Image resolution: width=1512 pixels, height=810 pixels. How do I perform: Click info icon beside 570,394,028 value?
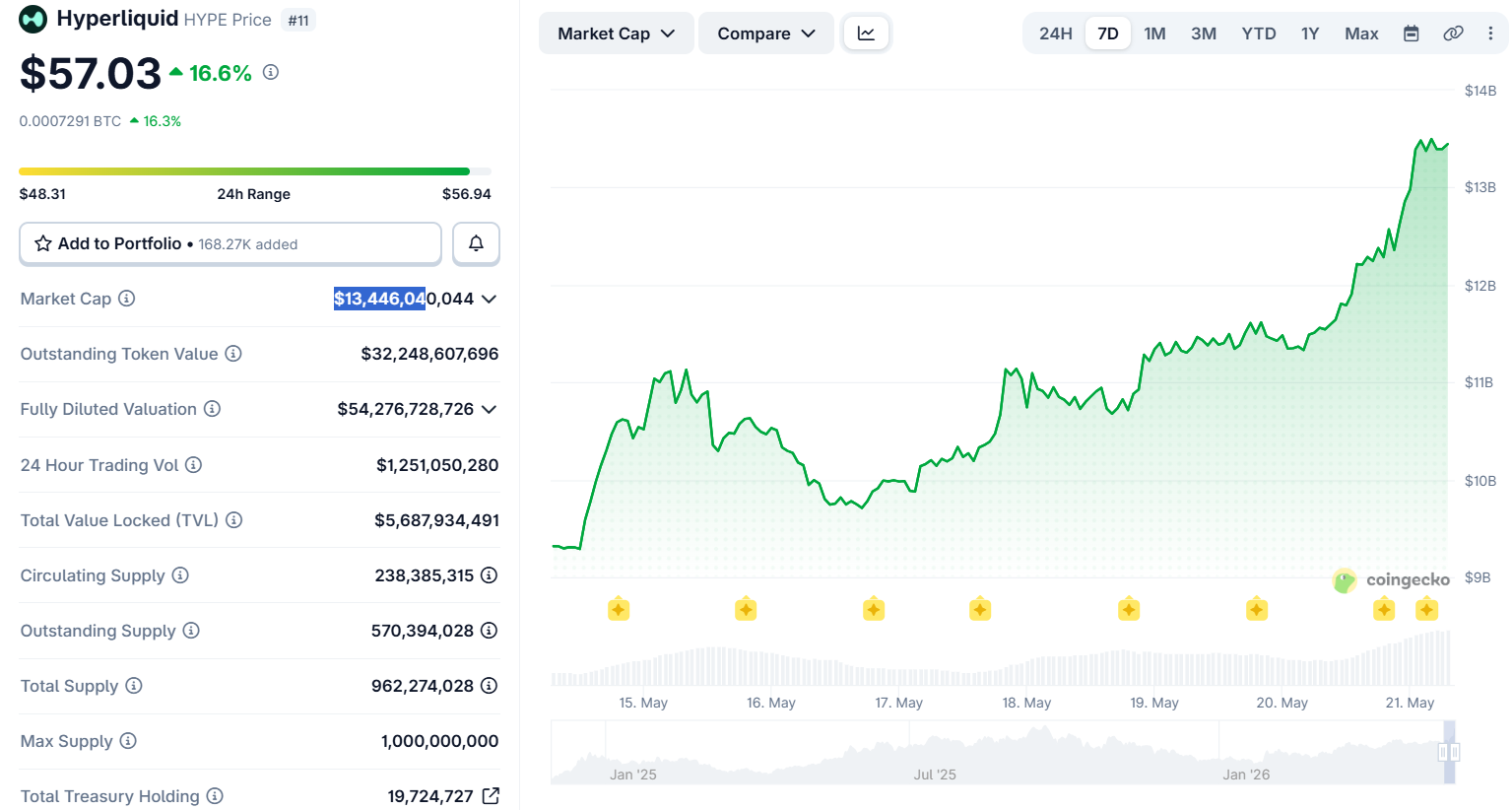point(489,630)
